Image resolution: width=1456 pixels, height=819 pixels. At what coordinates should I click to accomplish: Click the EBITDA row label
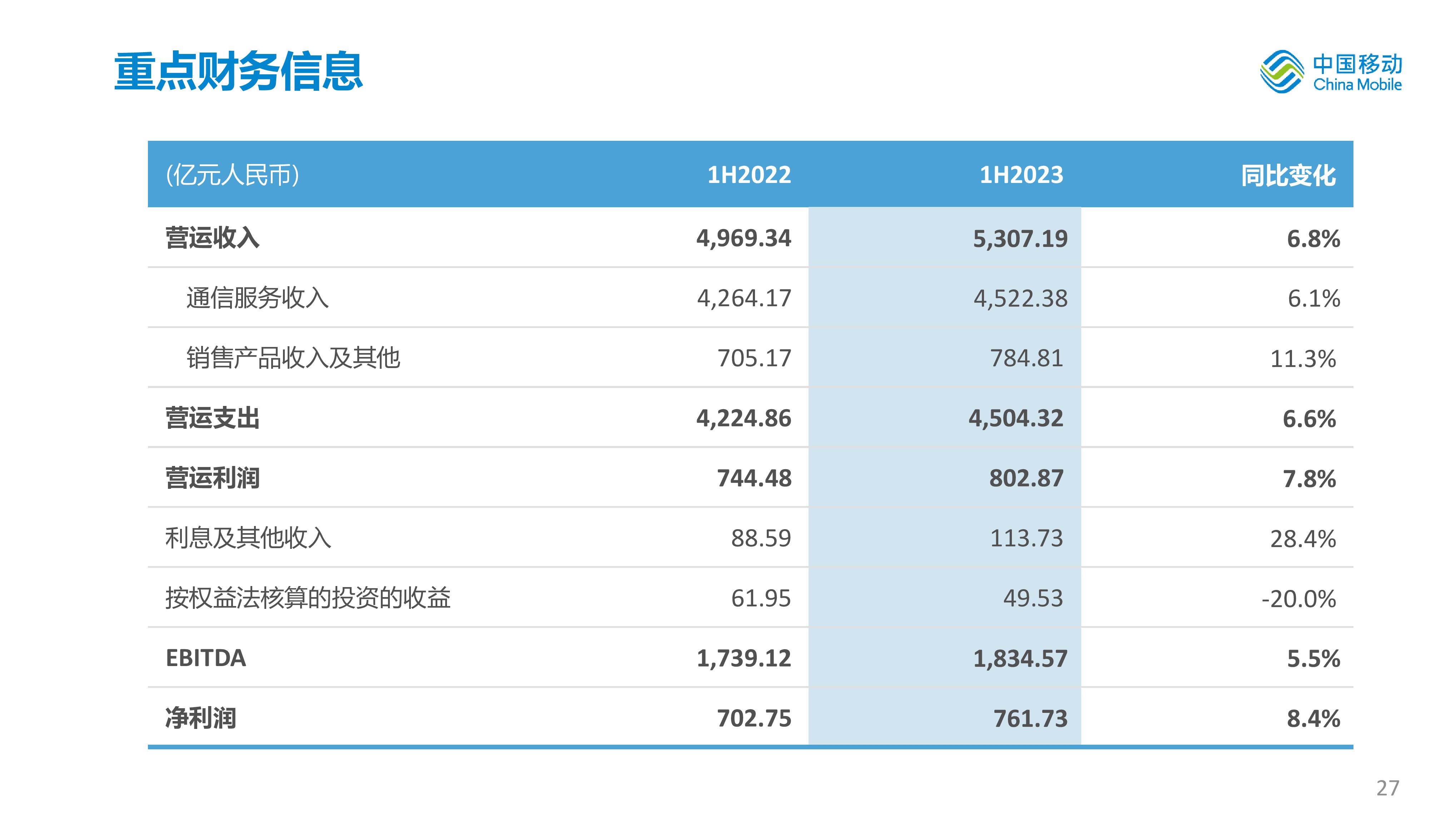[206, 658]
